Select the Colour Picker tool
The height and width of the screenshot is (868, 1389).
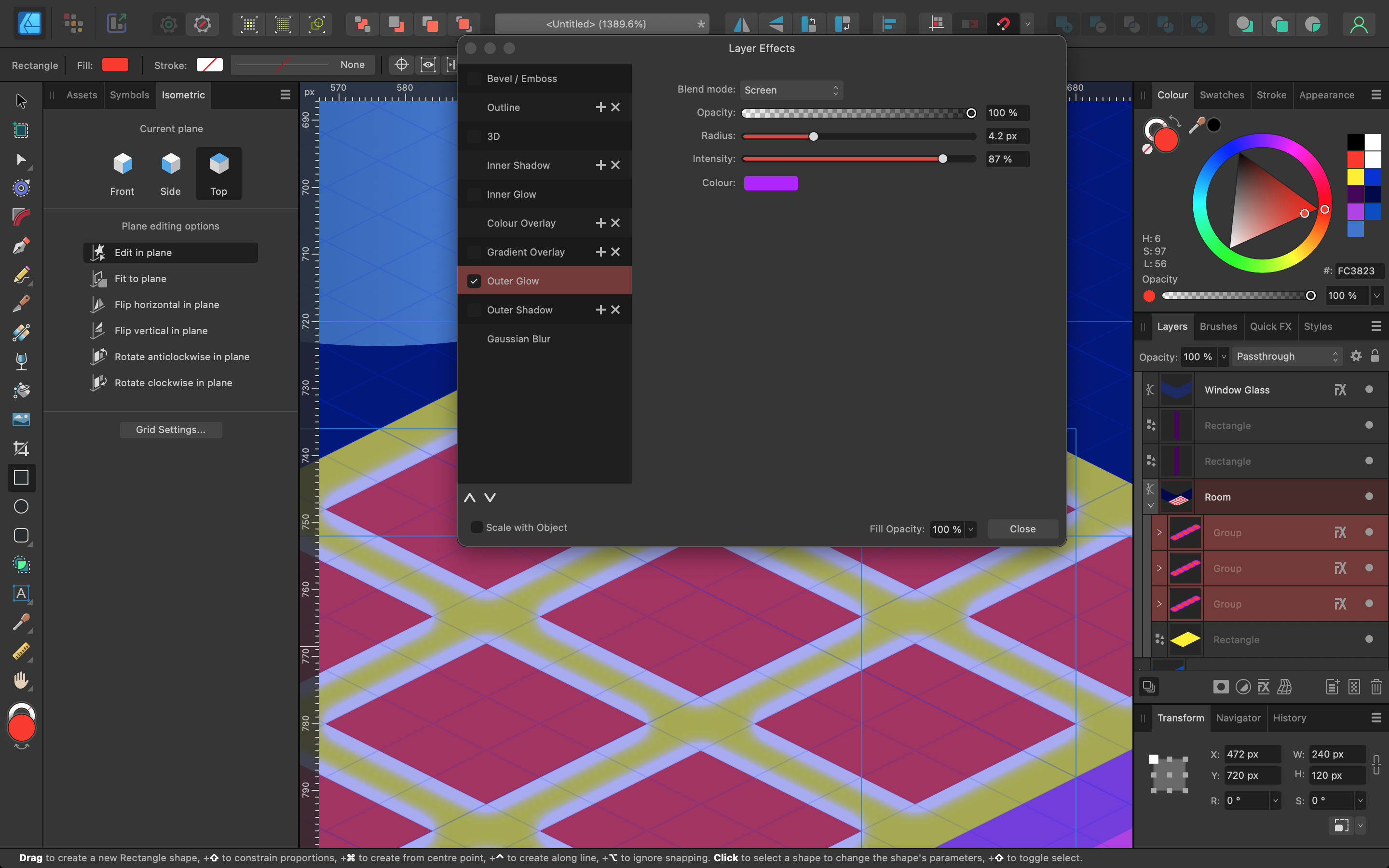[x=21, y=622]
